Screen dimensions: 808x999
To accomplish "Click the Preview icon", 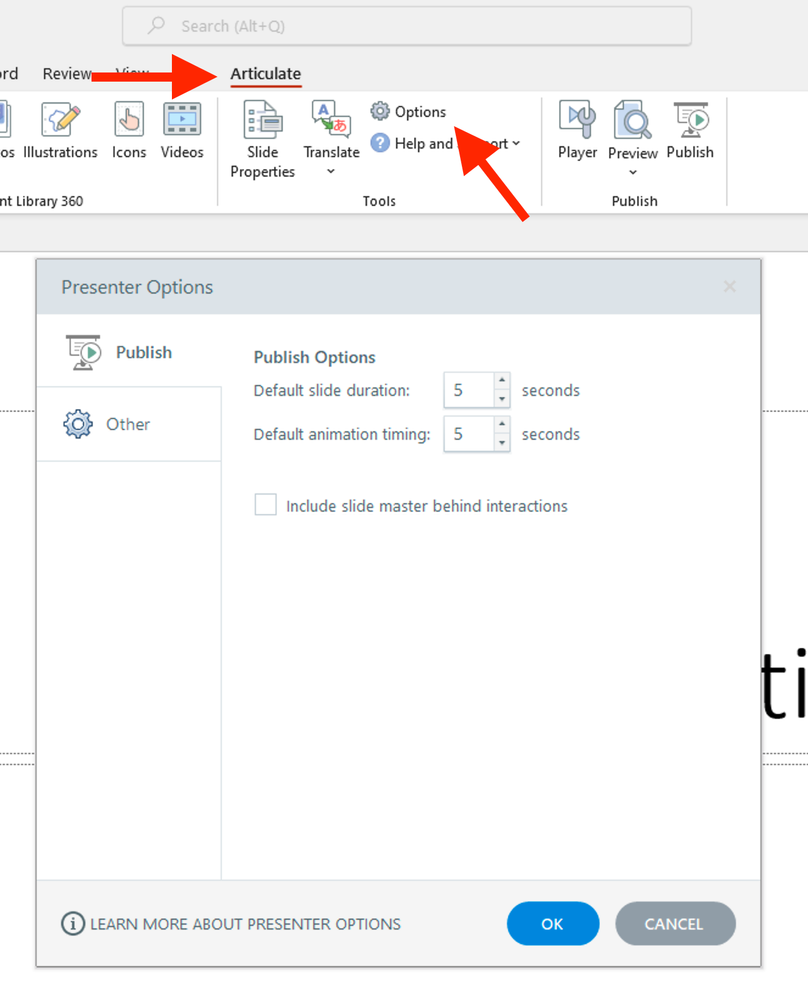I will coord(632,120).
